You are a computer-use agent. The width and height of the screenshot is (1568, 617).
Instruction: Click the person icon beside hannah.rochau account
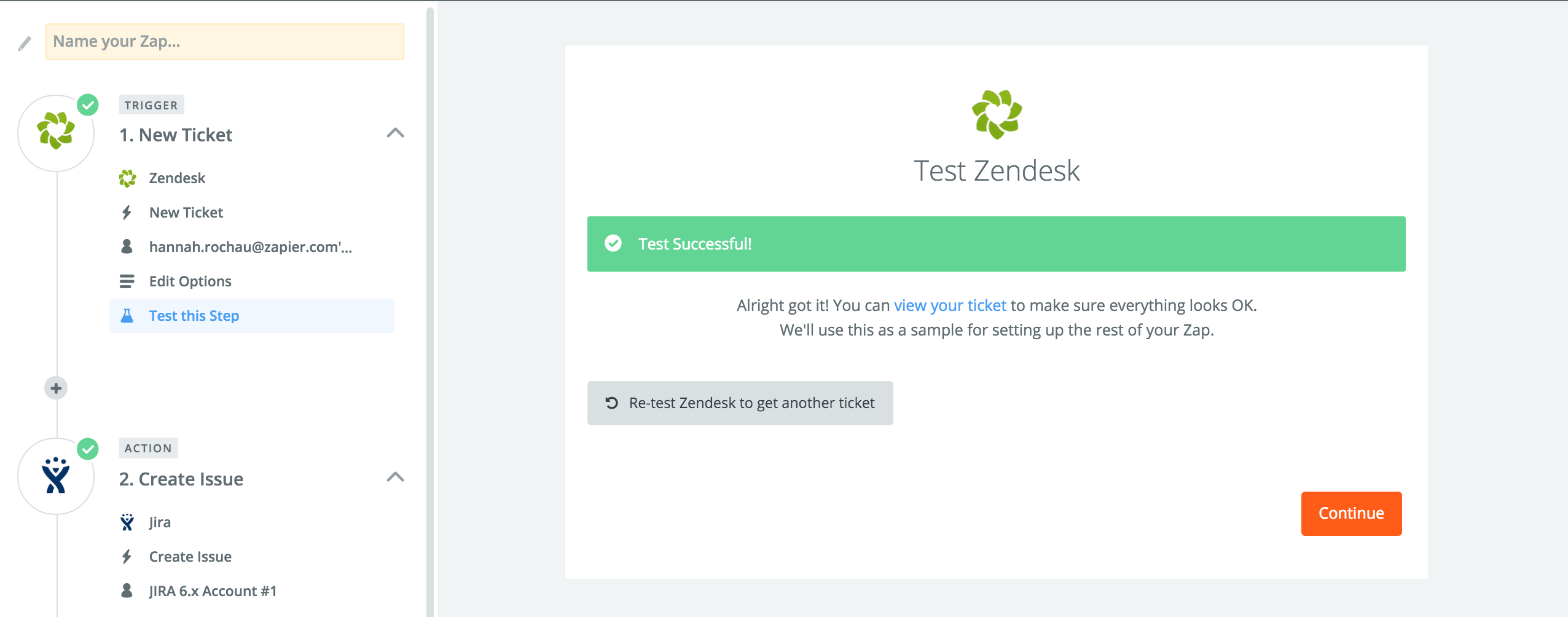127,246
